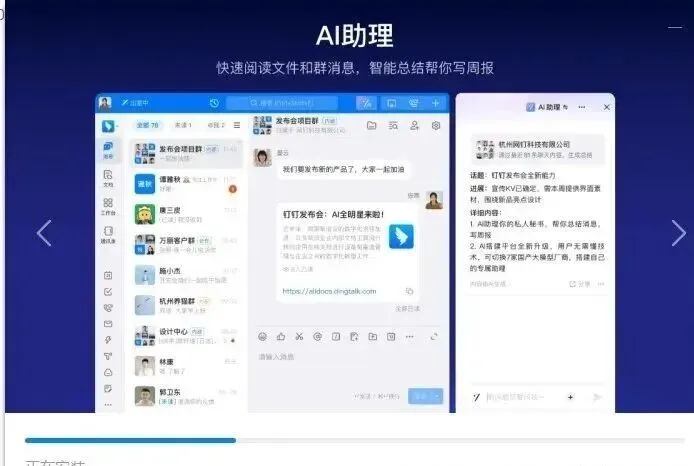Click the thumbs-up icon in the chat toolbar
Viewport: 694px width, 466px height.
tap(281, 337)
